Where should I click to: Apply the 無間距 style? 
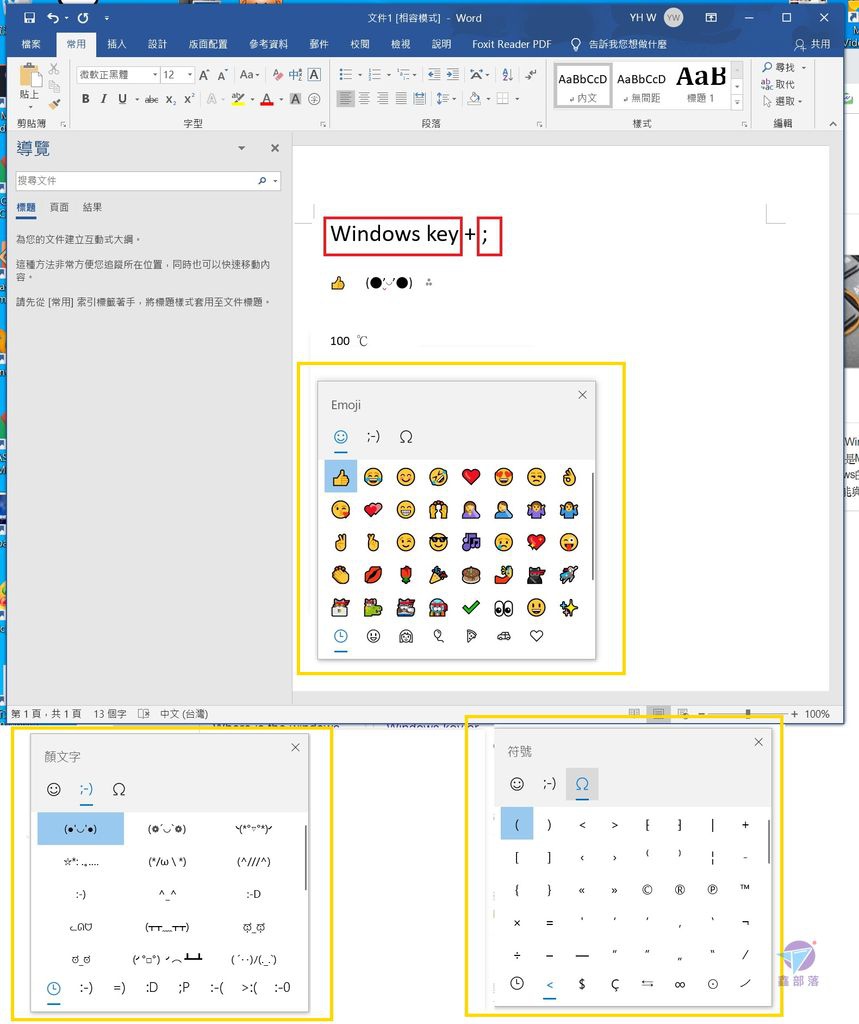(x=641, y=86)
